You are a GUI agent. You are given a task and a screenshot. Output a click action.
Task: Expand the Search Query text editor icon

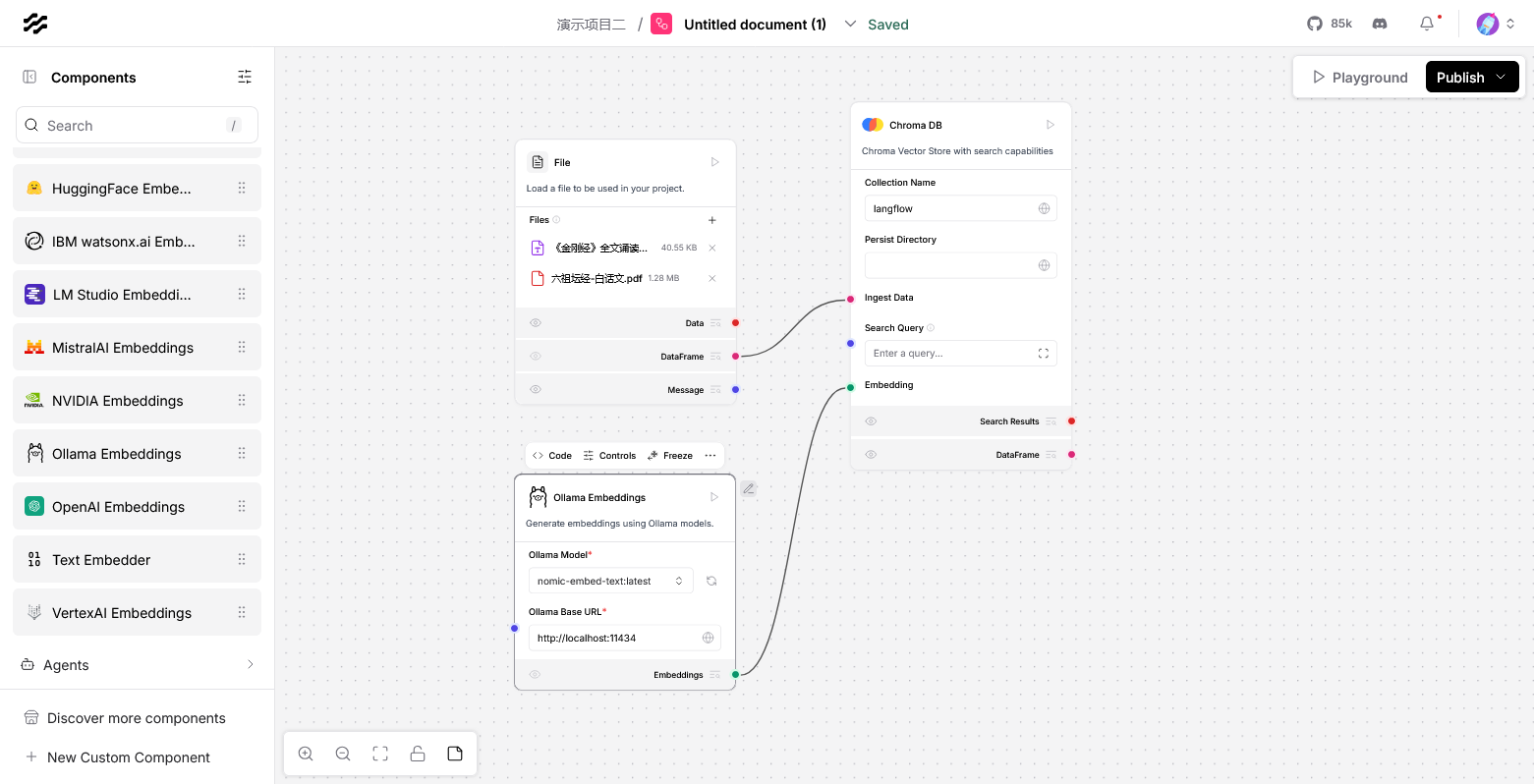1044,353
